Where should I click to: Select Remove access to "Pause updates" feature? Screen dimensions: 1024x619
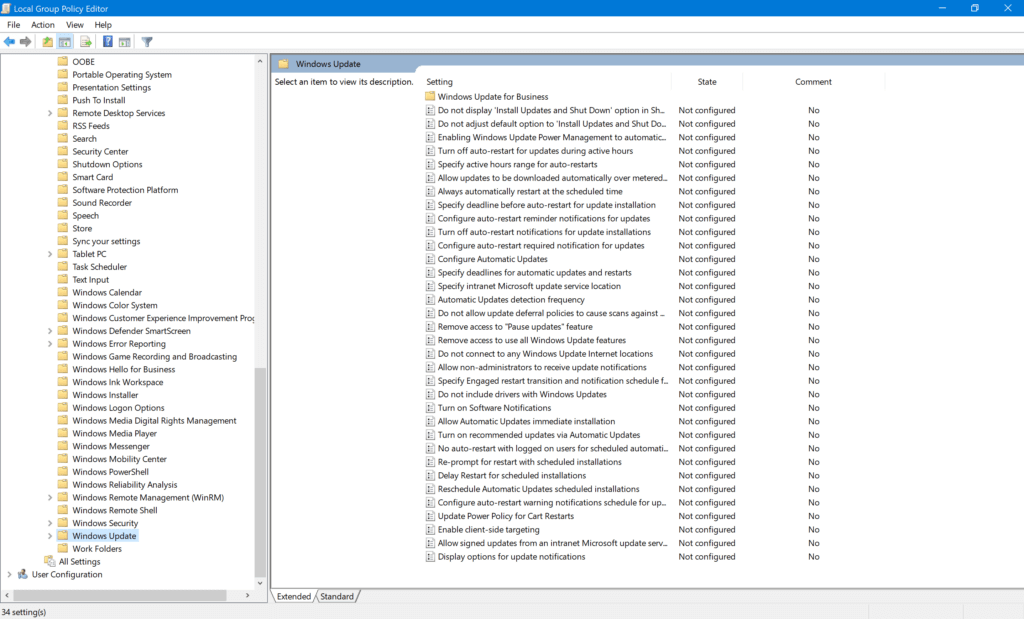pyautogui.click(x=515, y=326)
